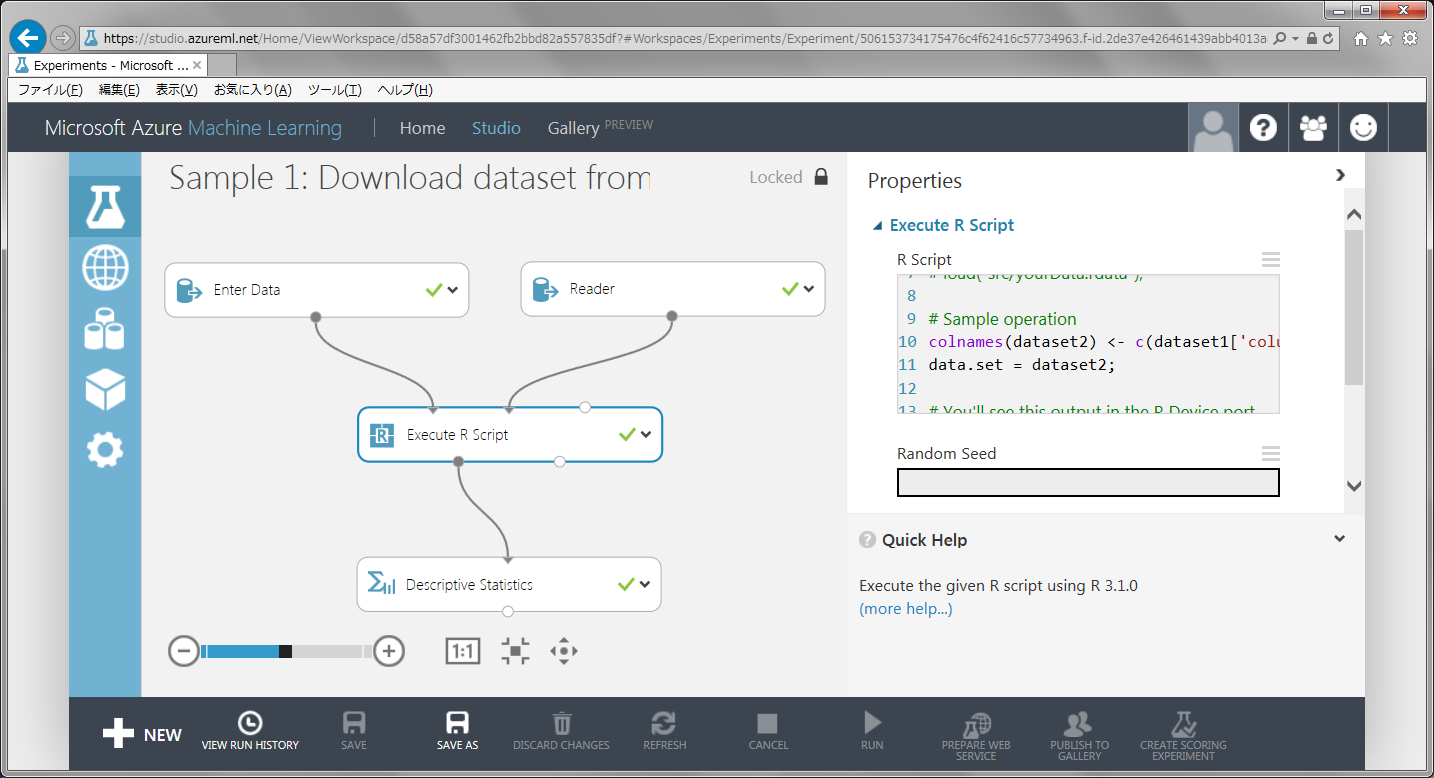Open Trained Models cube icon in sidebar
The height and width of the screenshot is (778, 1434).
coord(105,390)
